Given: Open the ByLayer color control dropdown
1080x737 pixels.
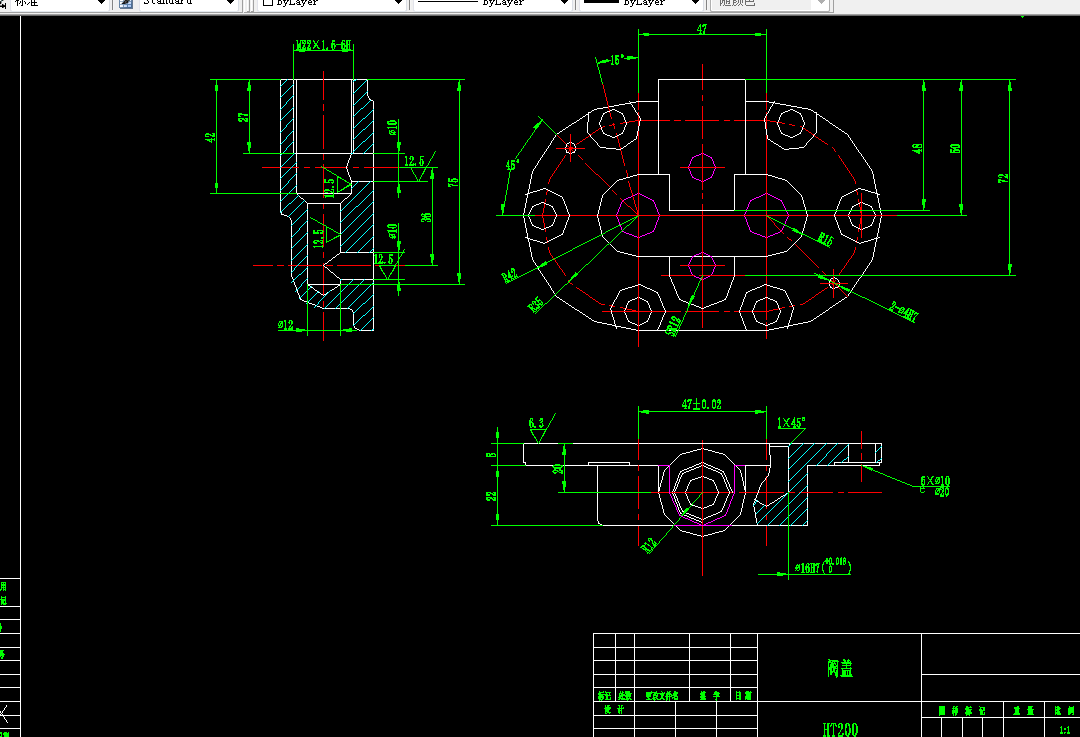Looking at the screenshot, I should click(332, 3).
